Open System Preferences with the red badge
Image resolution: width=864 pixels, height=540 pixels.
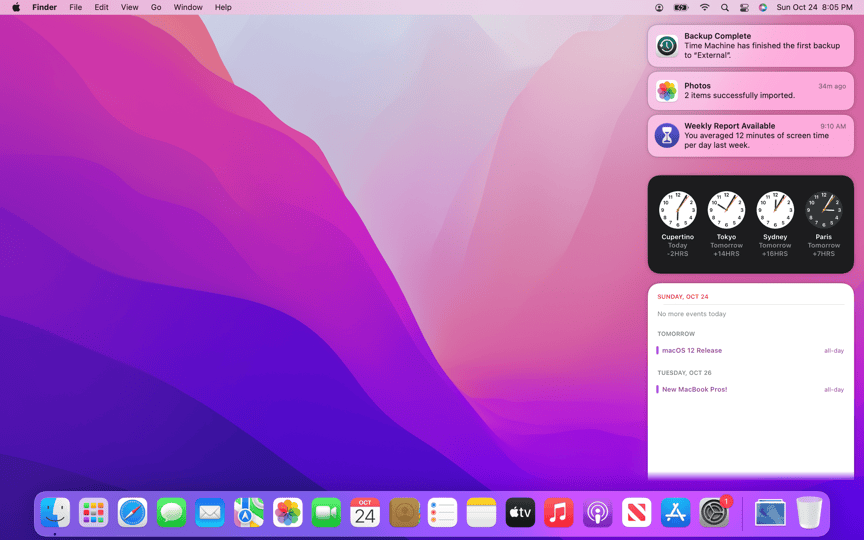tap(715, 512)
